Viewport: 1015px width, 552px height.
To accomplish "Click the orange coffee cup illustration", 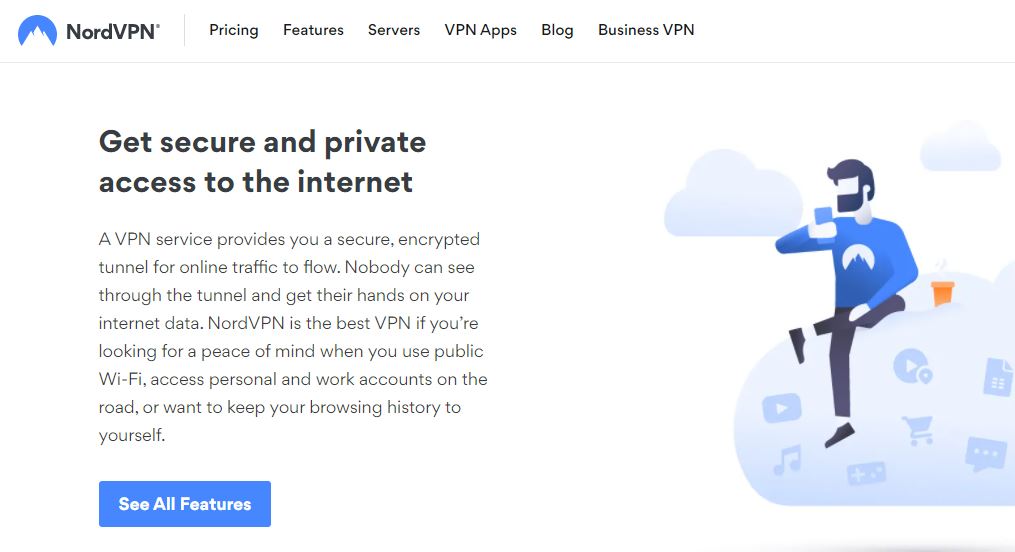I will coord(941,291).
